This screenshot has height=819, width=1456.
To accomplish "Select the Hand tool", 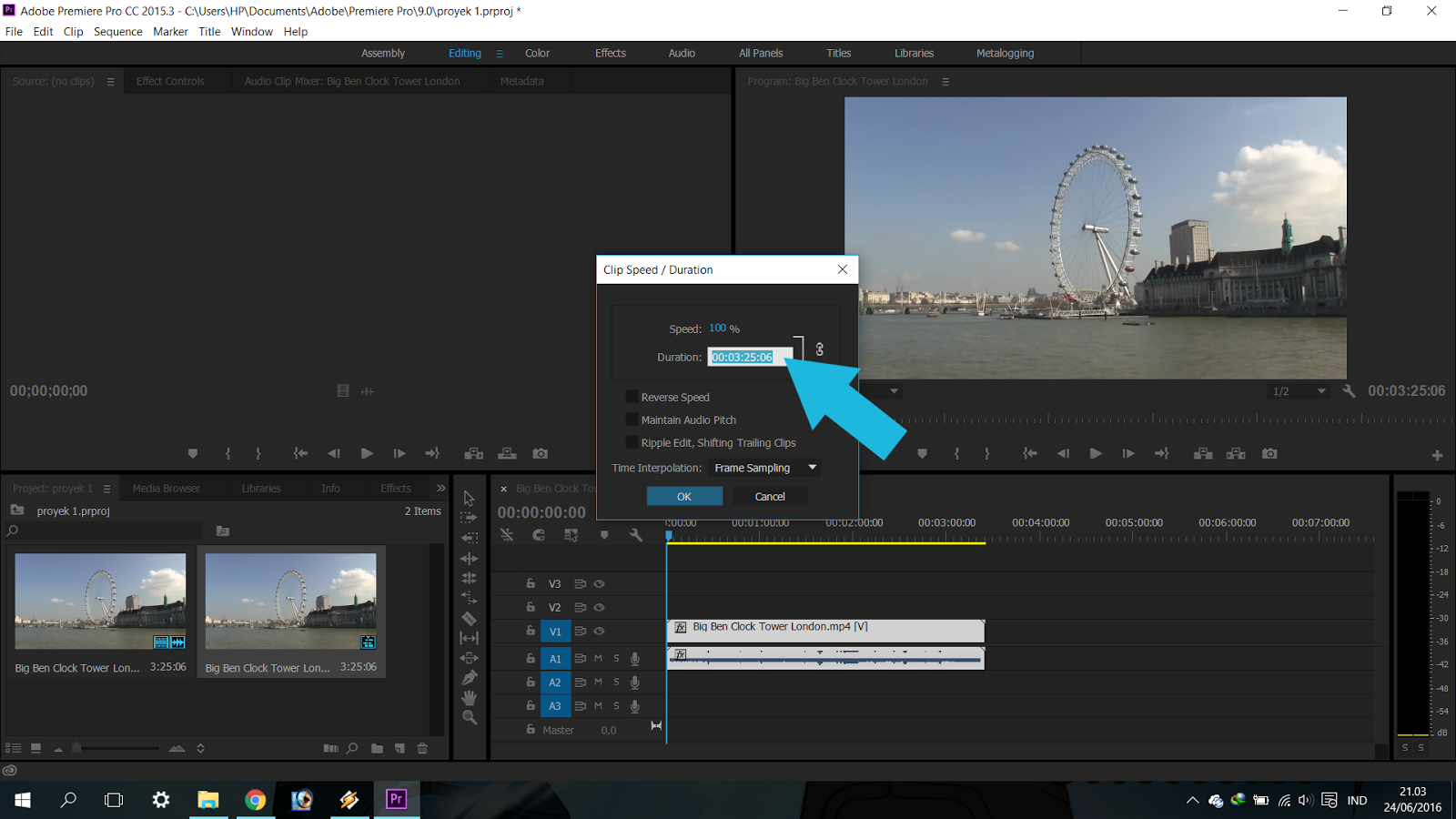I will [469, 698].
